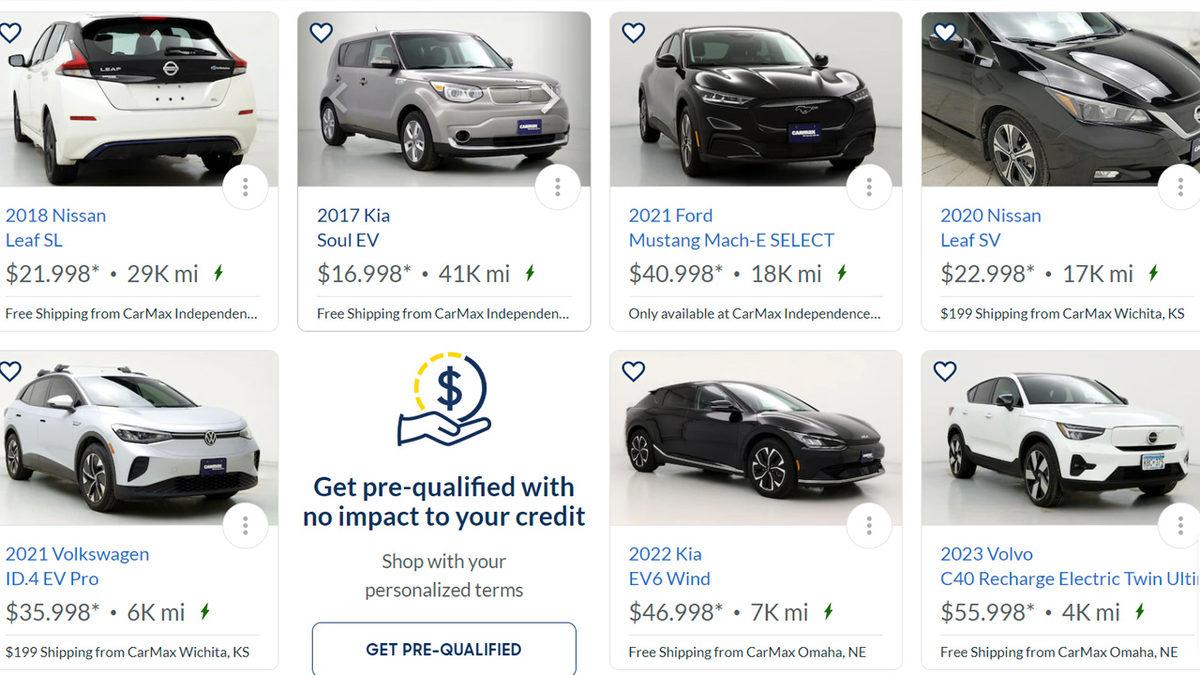The width and height of the screenshot is (1200, 675).
Task: Click the dollar hand icon above Get pre-qualified
Action: pyautogui.click(x=443, y=404)
